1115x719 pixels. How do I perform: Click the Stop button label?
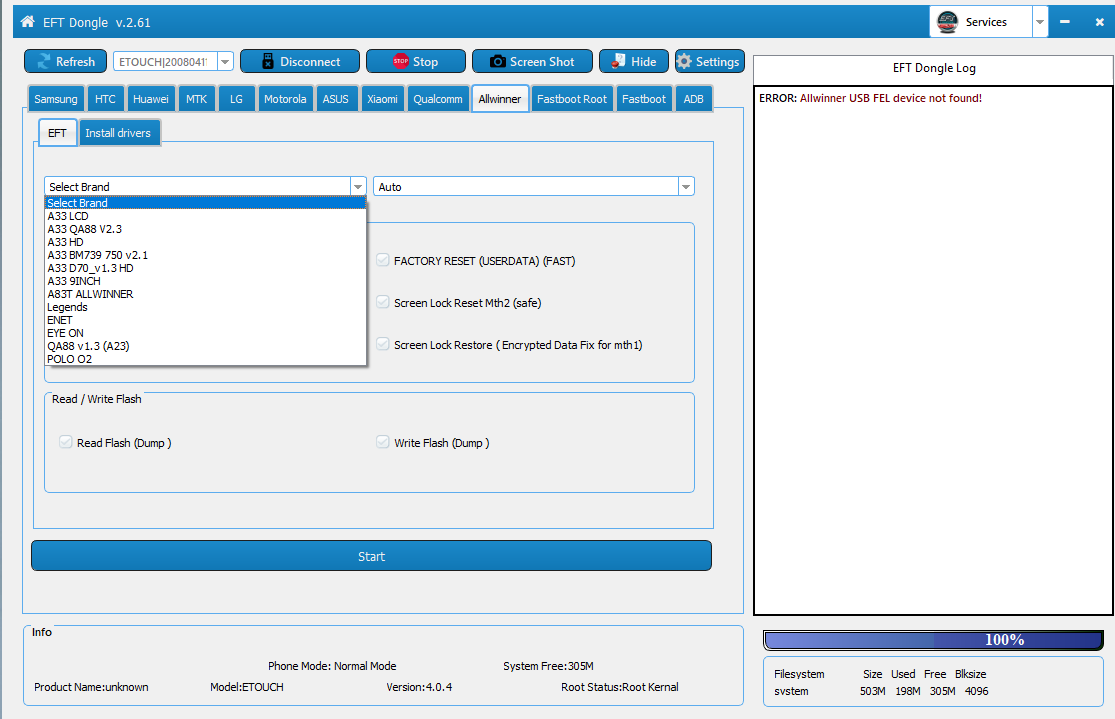tap(425, 62)
